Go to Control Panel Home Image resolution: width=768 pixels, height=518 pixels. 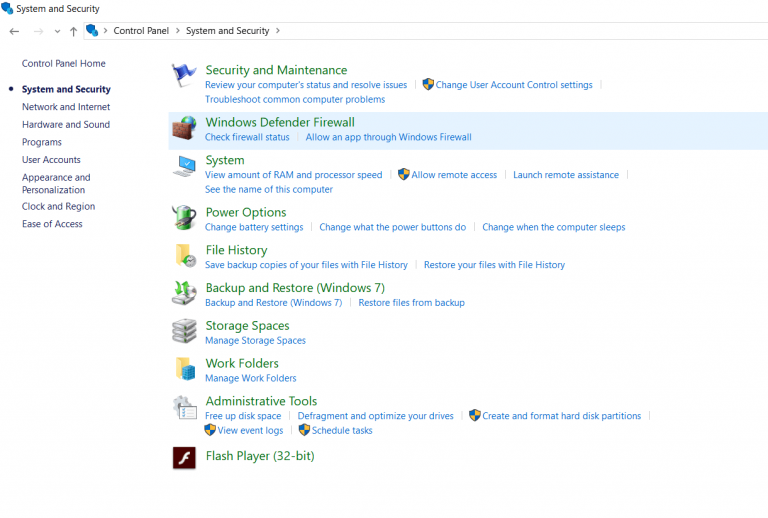pos(64,63)
